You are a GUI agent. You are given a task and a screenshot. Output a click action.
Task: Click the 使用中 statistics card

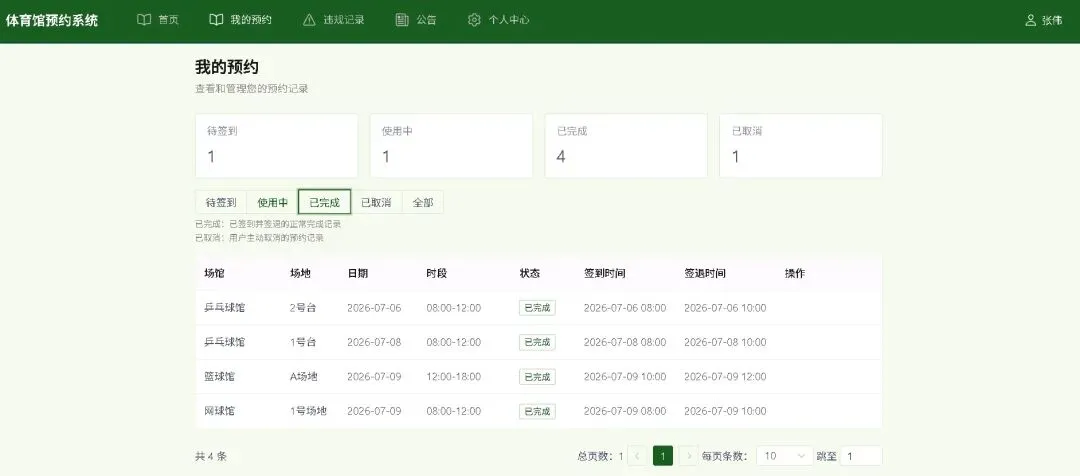coord(451,145)
